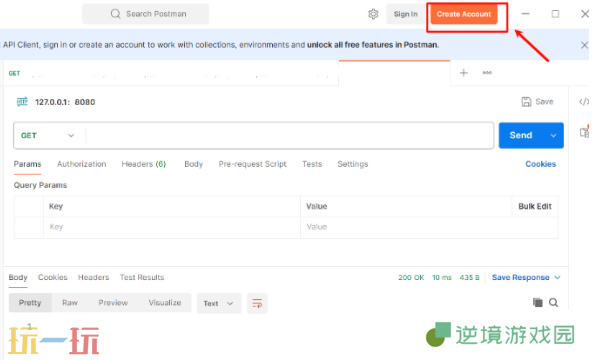Expand the Send button dropdown arrow
Image resolution: width=600 pixels, height=360 pixels.
pos(553,135)
